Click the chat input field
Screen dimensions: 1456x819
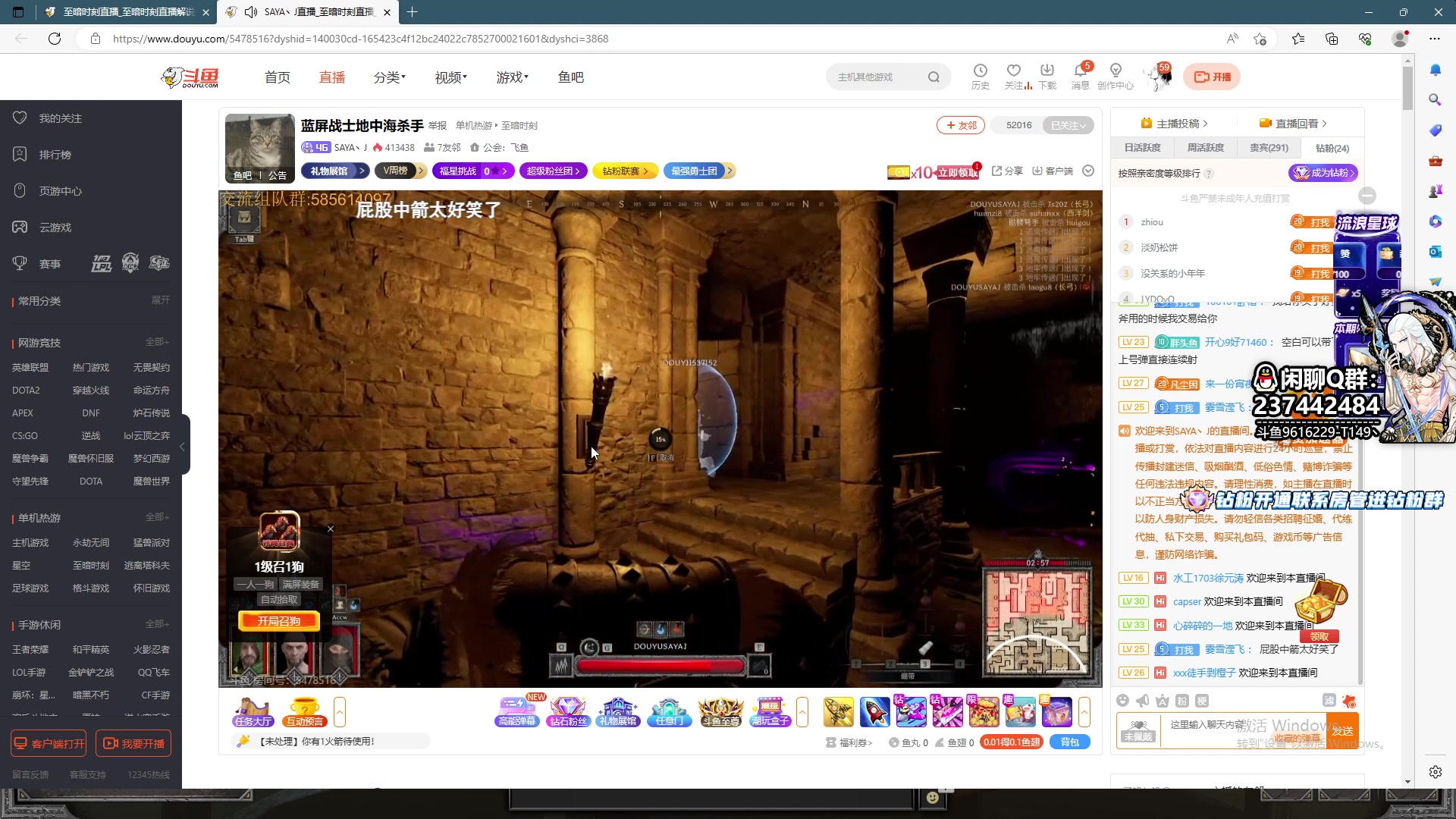pyautogui.click(x=1242, y=730)
